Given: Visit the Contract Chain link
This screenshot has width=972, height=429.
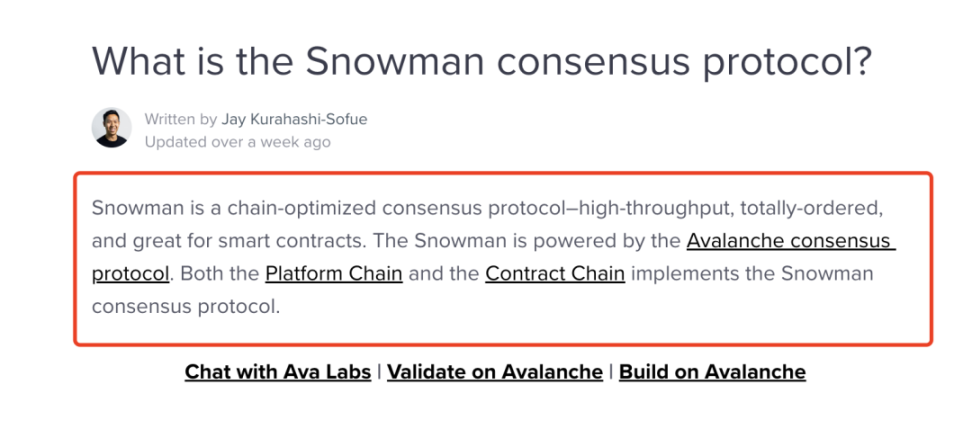Looking at the screenshot, I should pyautogui.click(x=555, y=273).
